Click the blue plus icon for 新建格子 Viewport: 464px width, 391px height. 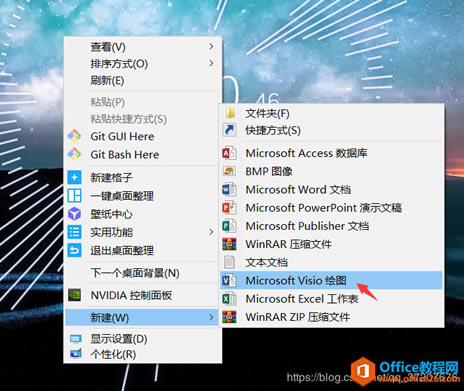74,177
